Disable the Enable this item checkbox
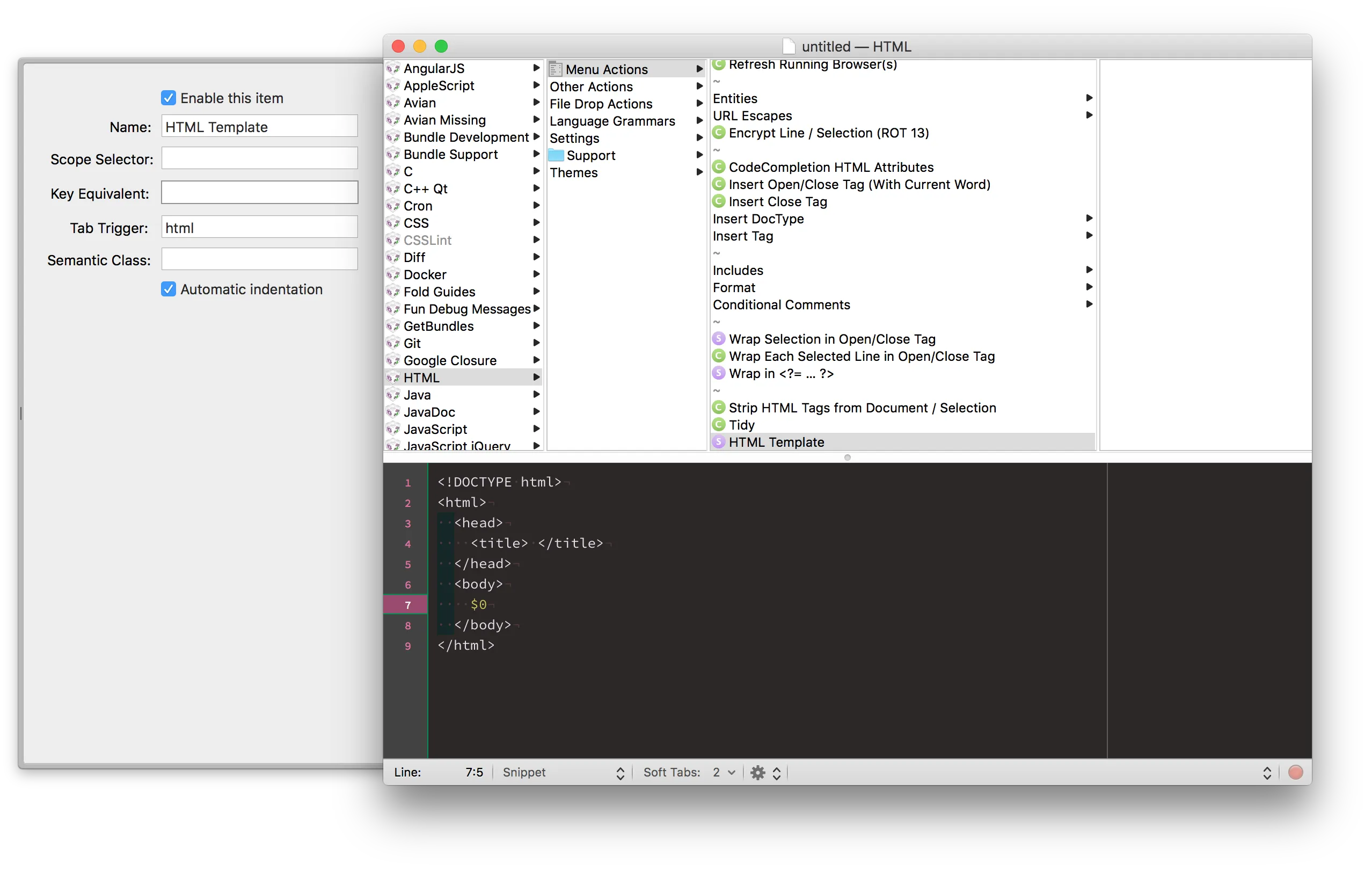Viewport: 1372px width, 871px height. coord(168,98)
